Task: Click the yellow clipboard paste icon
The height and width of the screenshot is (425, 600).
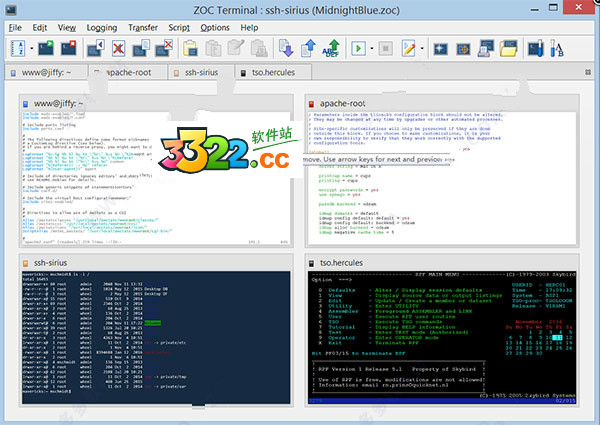Action: tap(190, 49)
